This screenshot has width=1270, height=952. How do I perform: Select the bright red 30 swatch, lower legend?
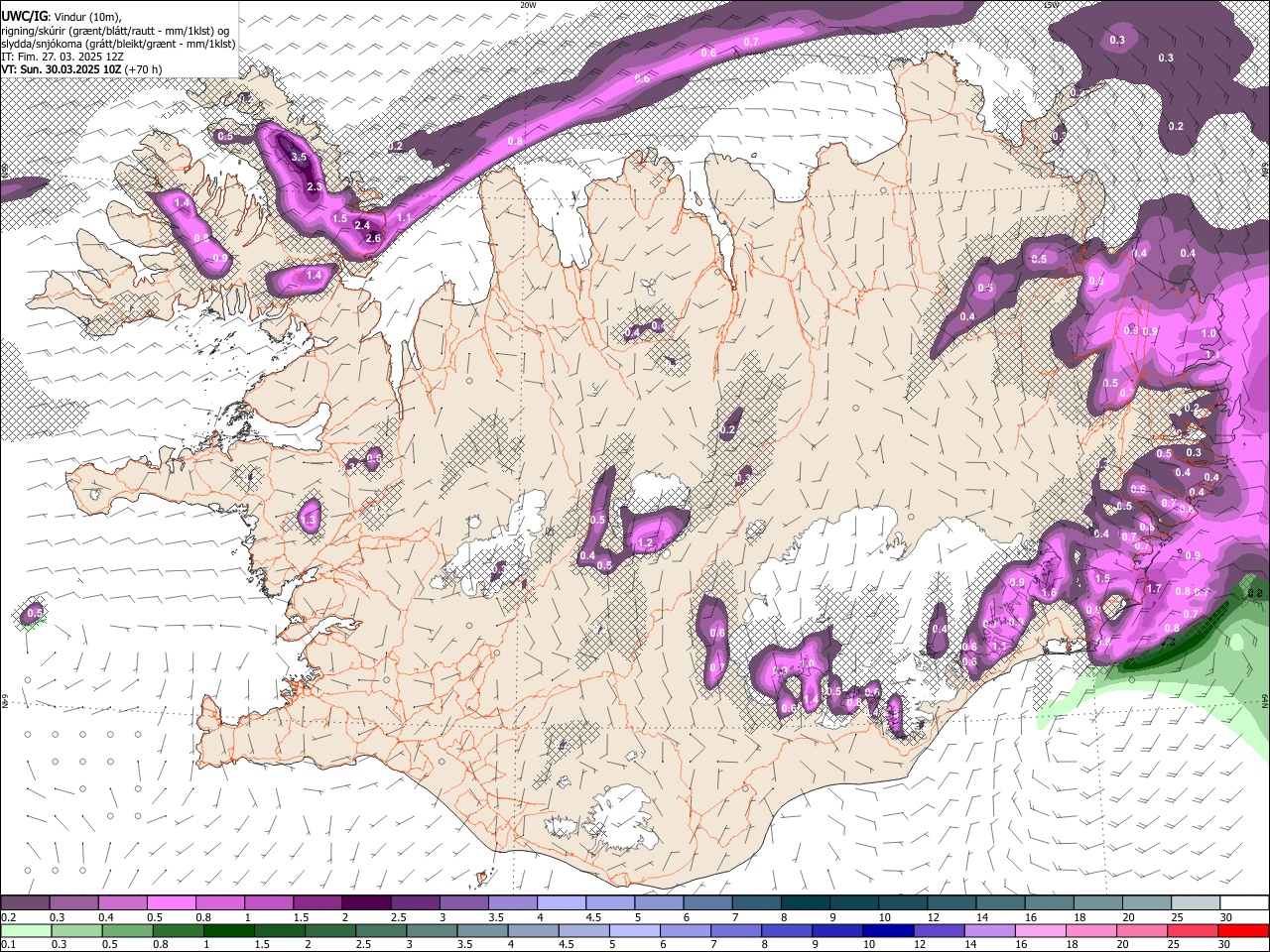pyautogui.click(x=1243, y=930)
